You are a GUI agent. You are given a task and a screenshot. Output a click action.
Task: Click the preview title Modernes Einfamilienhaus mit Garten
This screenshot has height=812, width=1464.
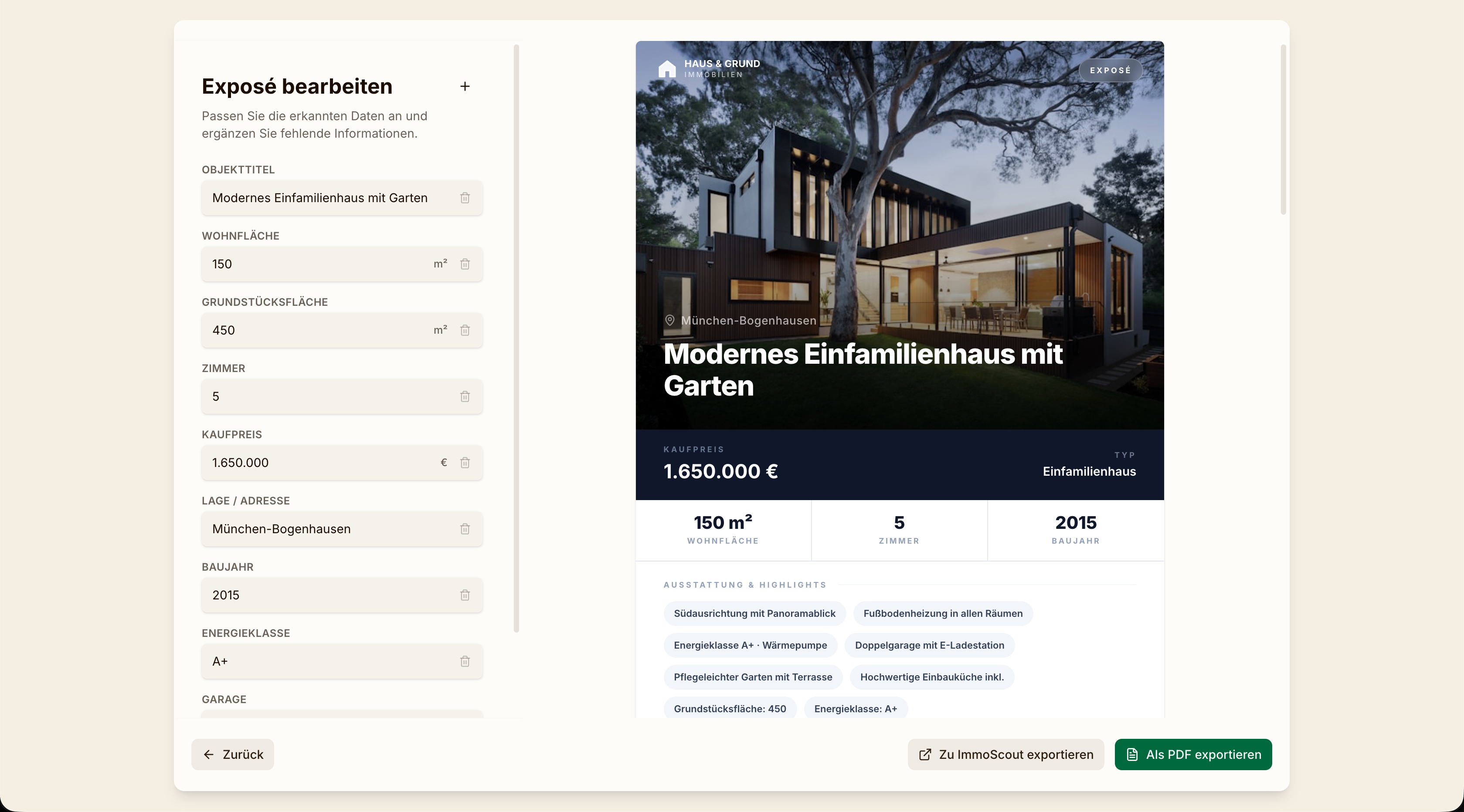coord(863,370)
